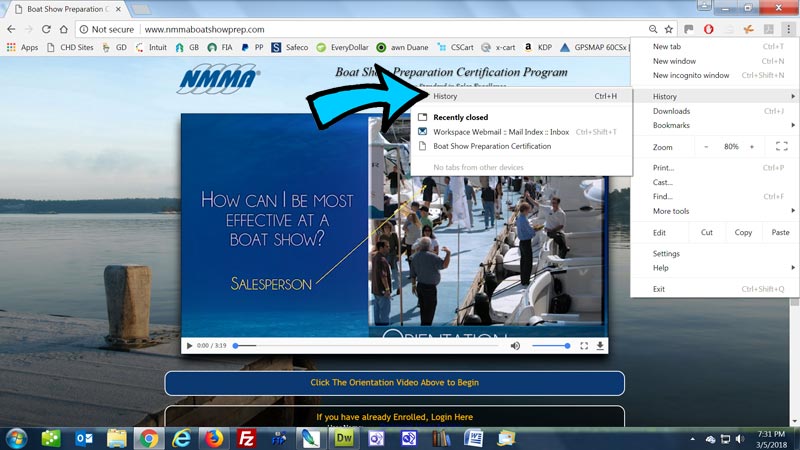Seek on the video progress bar
Viewport: 800px width, 450px height.
[x=367, y=345]
